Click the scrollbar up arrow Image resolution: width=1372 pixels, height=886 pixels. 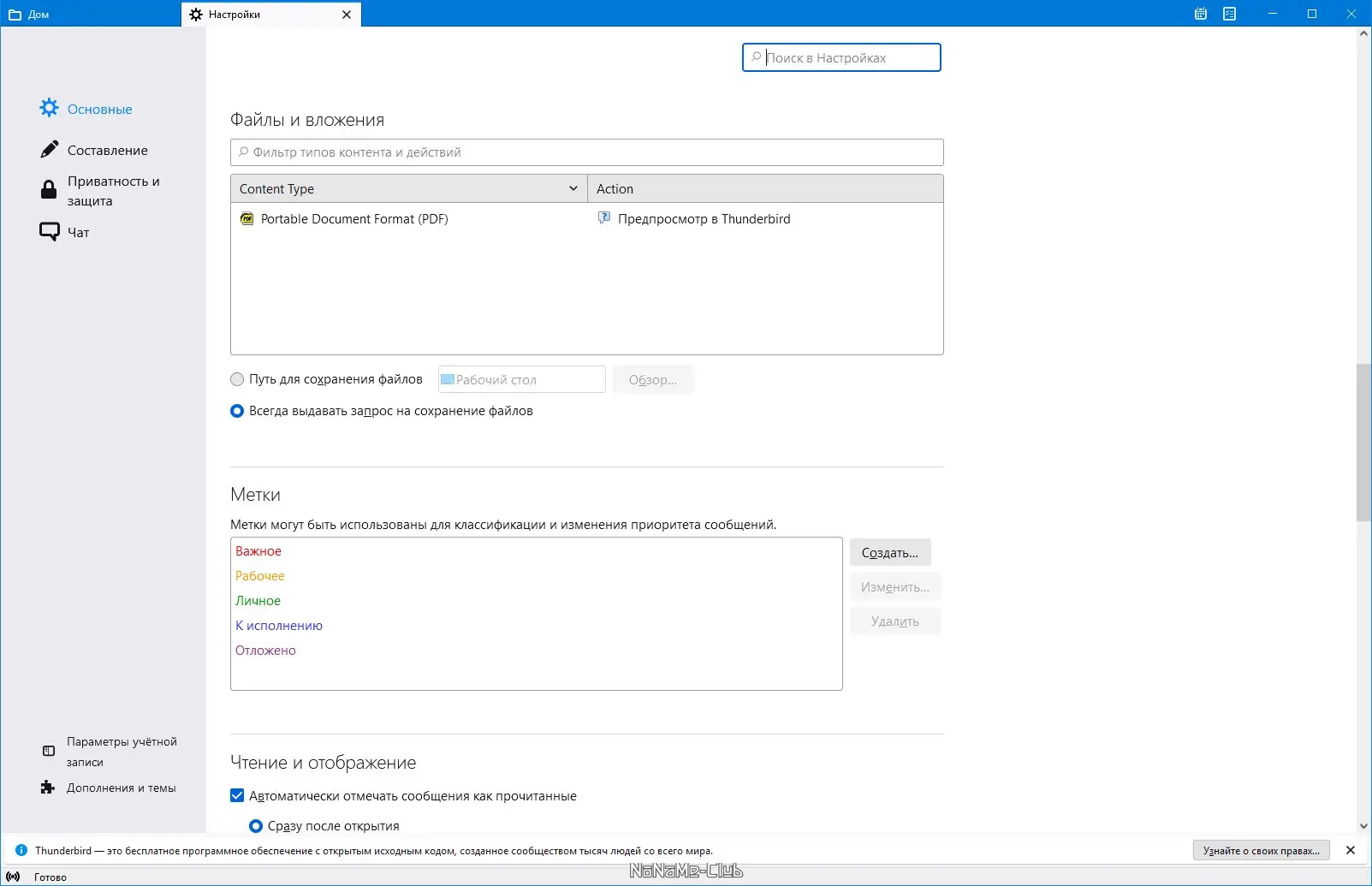(x=1364, y=33)
